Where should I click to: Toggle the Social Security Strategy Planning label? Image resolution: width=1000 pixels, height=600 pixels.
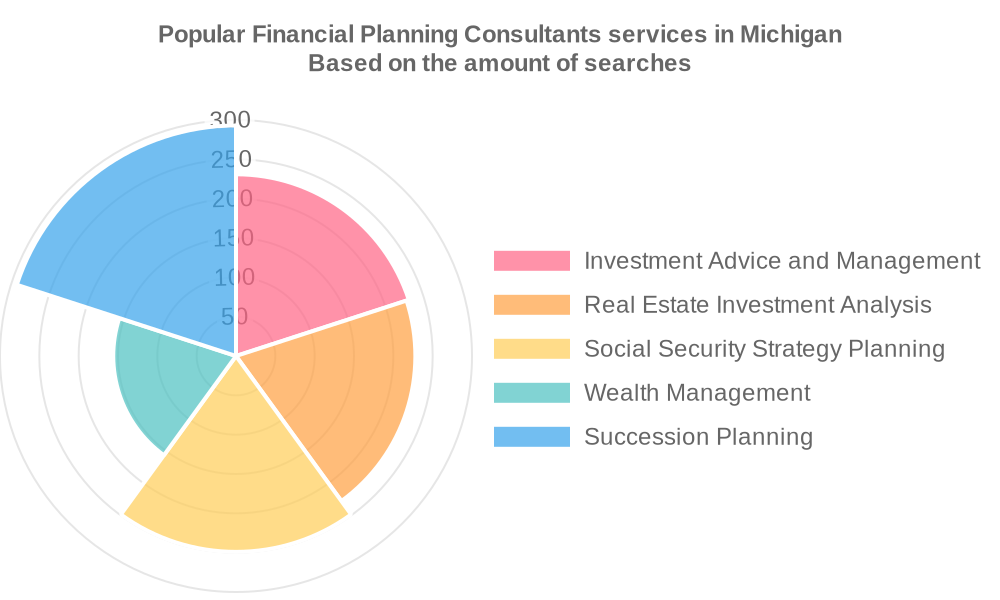pos(764,349)
